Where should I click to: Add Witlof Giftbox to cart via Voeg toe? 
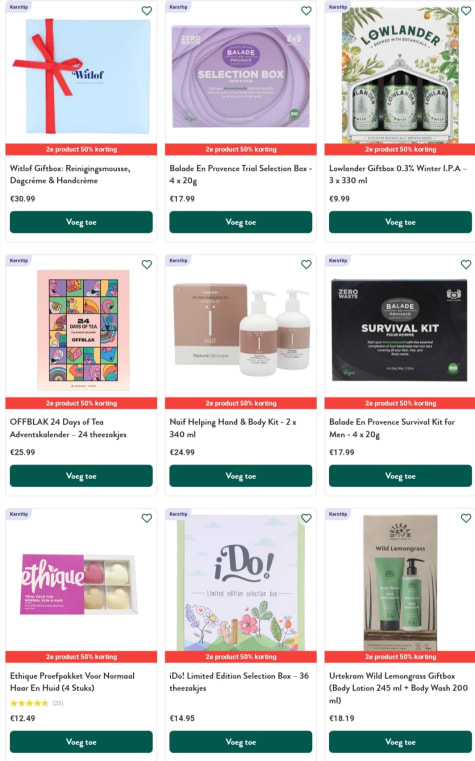[x=81, y=222]
